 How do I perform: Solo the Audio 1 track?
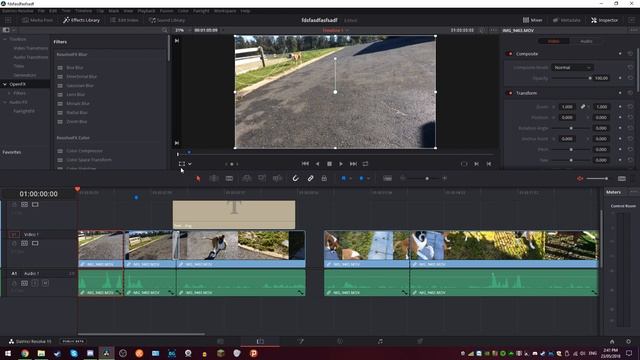[35, 283]
